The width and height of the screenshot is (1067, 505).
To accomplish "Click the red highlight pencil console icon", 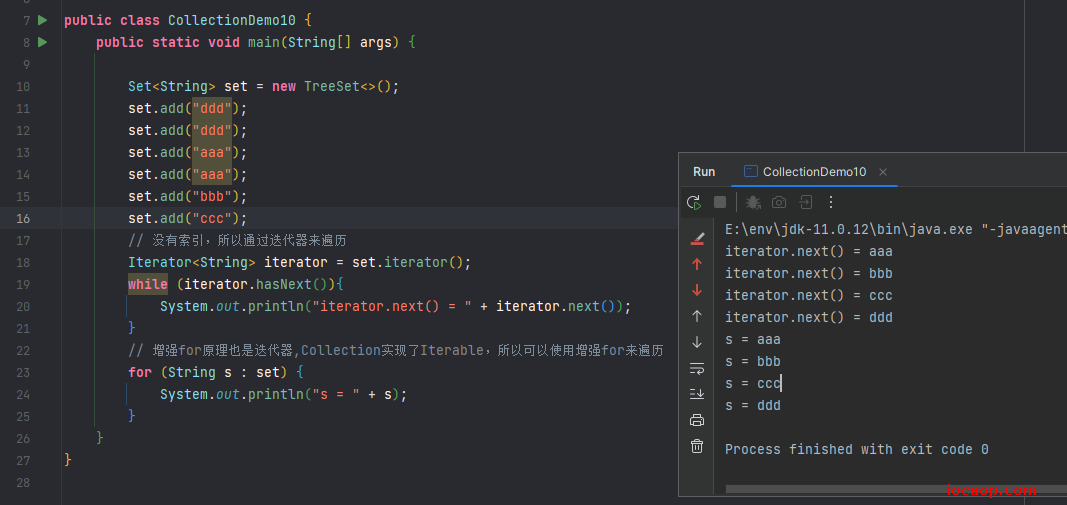I will pyautogui.click(x=697, y=238).
